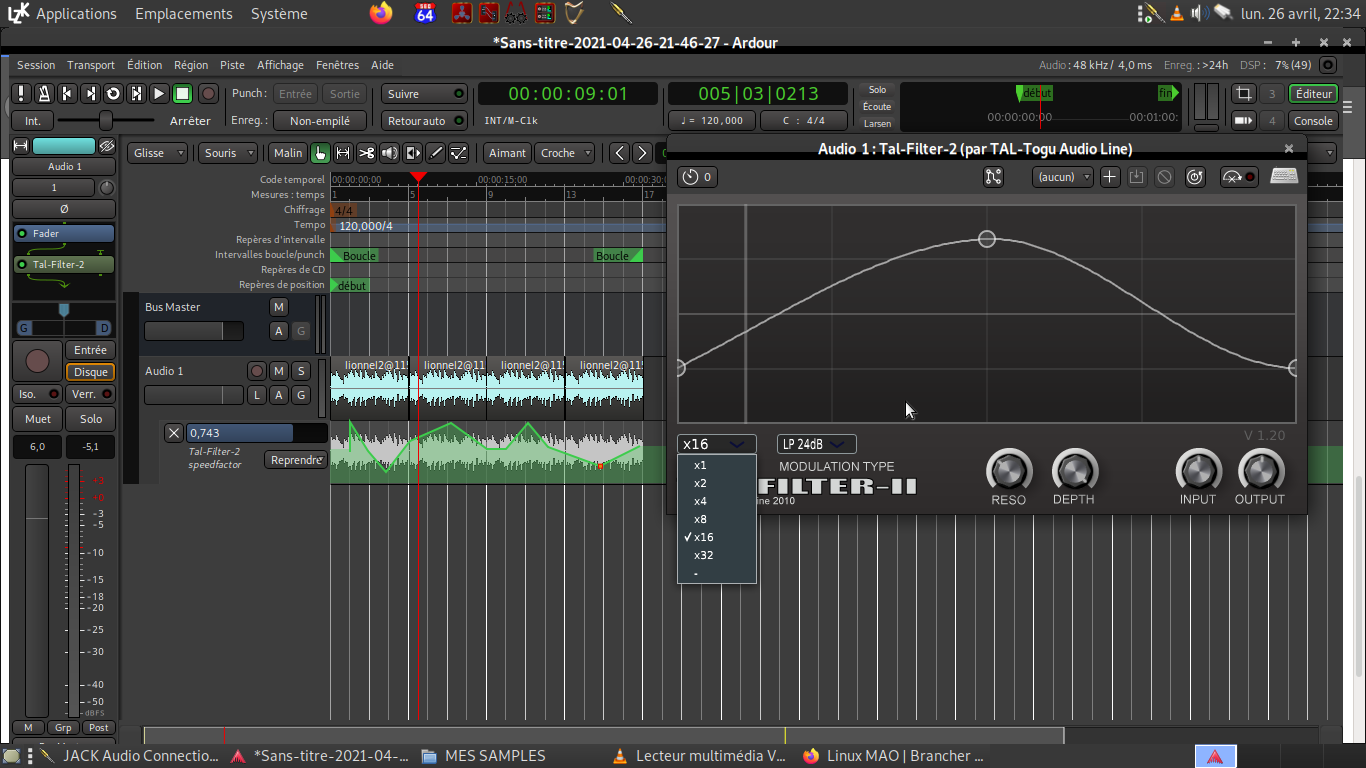Screen dimensions: 1366x768
Task: Toggle the metronome click button
Action: [44, 94]
